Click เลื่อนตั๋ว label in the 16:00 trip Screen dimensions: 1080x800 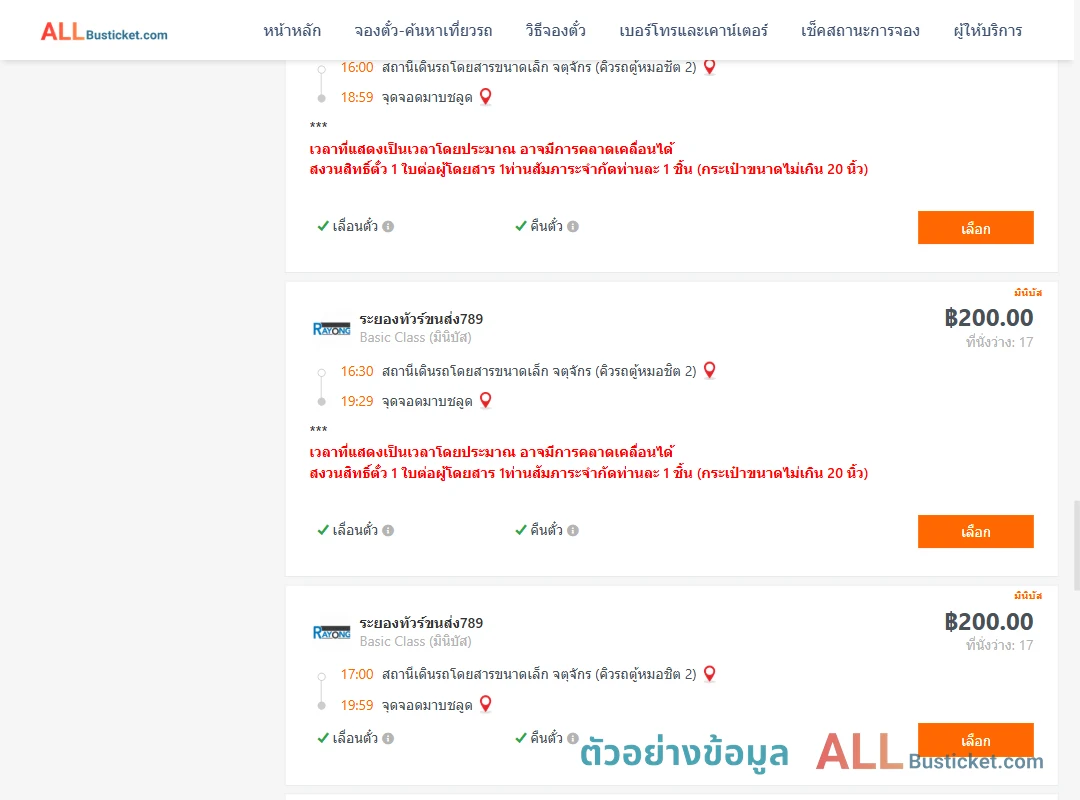[355, 226]
